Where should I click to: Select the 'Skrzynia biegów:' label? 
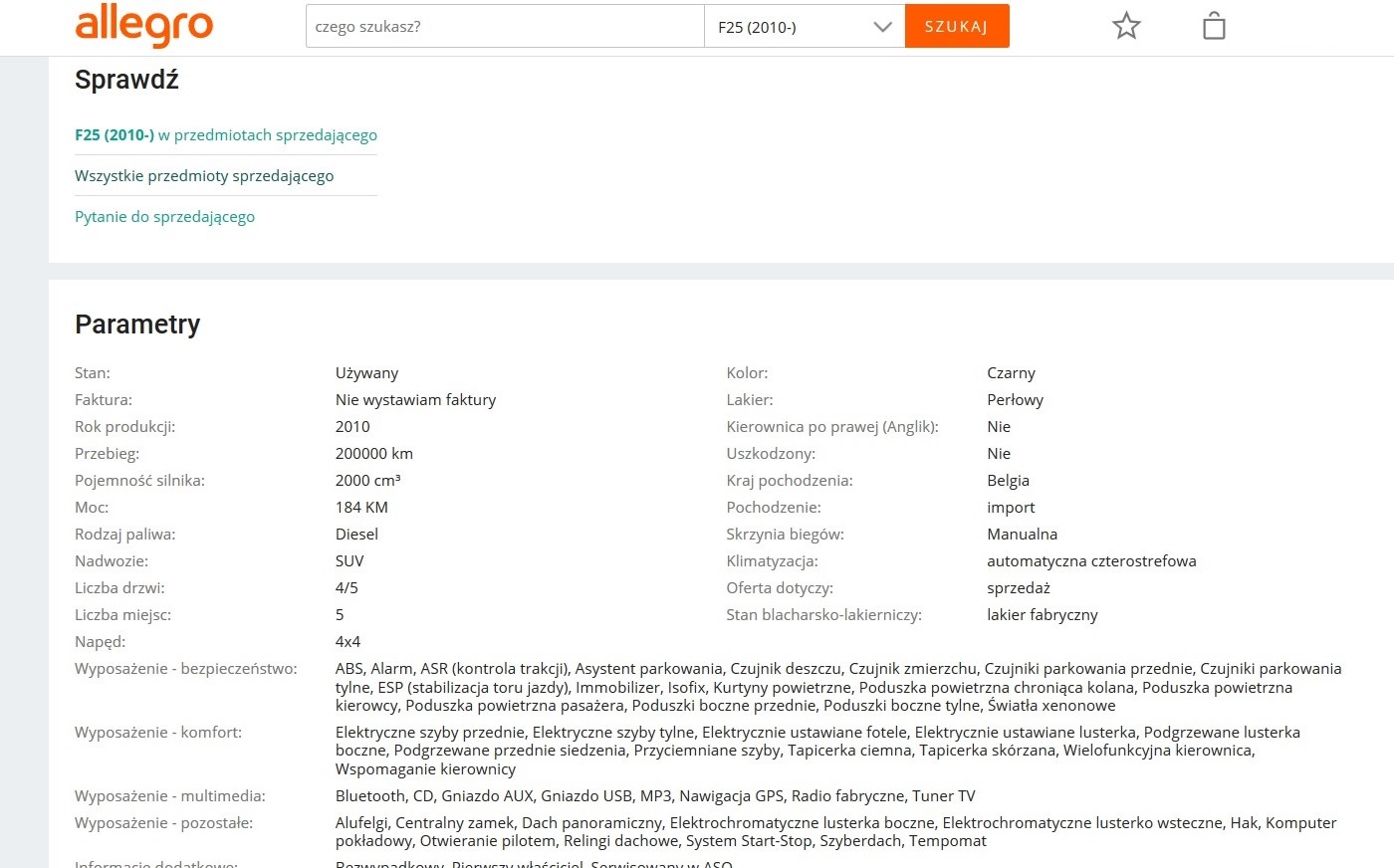[785, 535]
